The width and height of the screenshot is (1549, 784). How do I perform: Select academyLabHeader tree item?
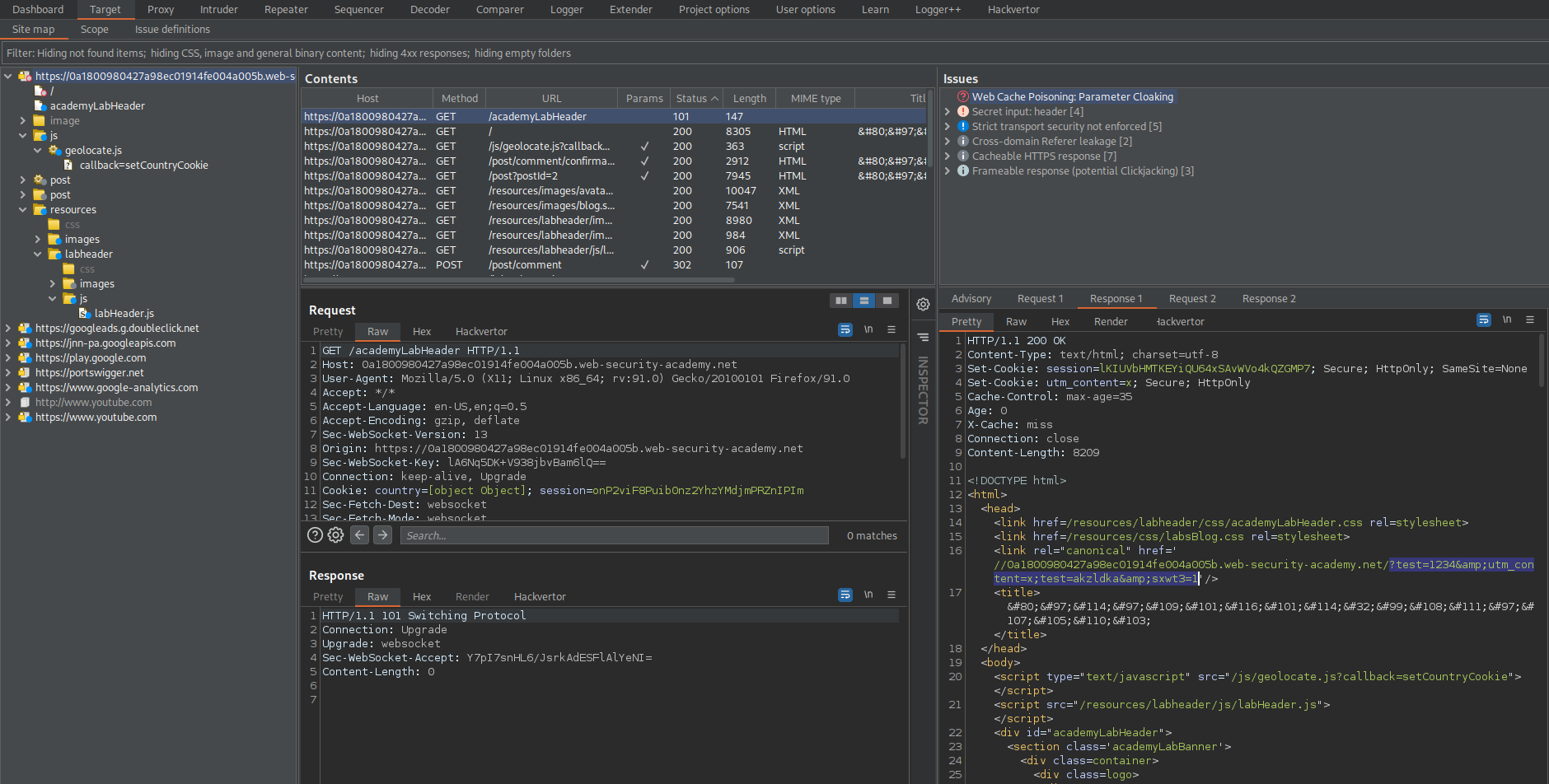click(97, 106)
